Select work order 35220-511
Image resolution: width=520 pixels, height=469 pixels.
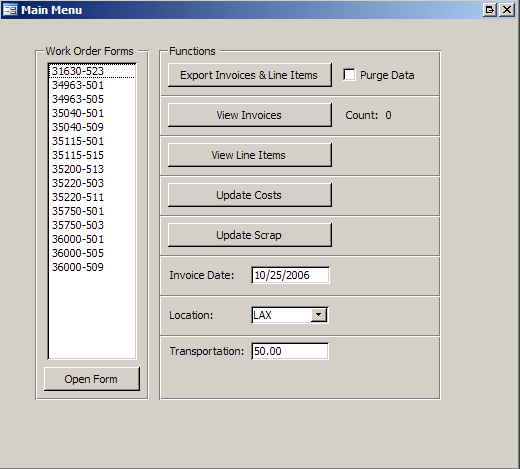(92, 197)
